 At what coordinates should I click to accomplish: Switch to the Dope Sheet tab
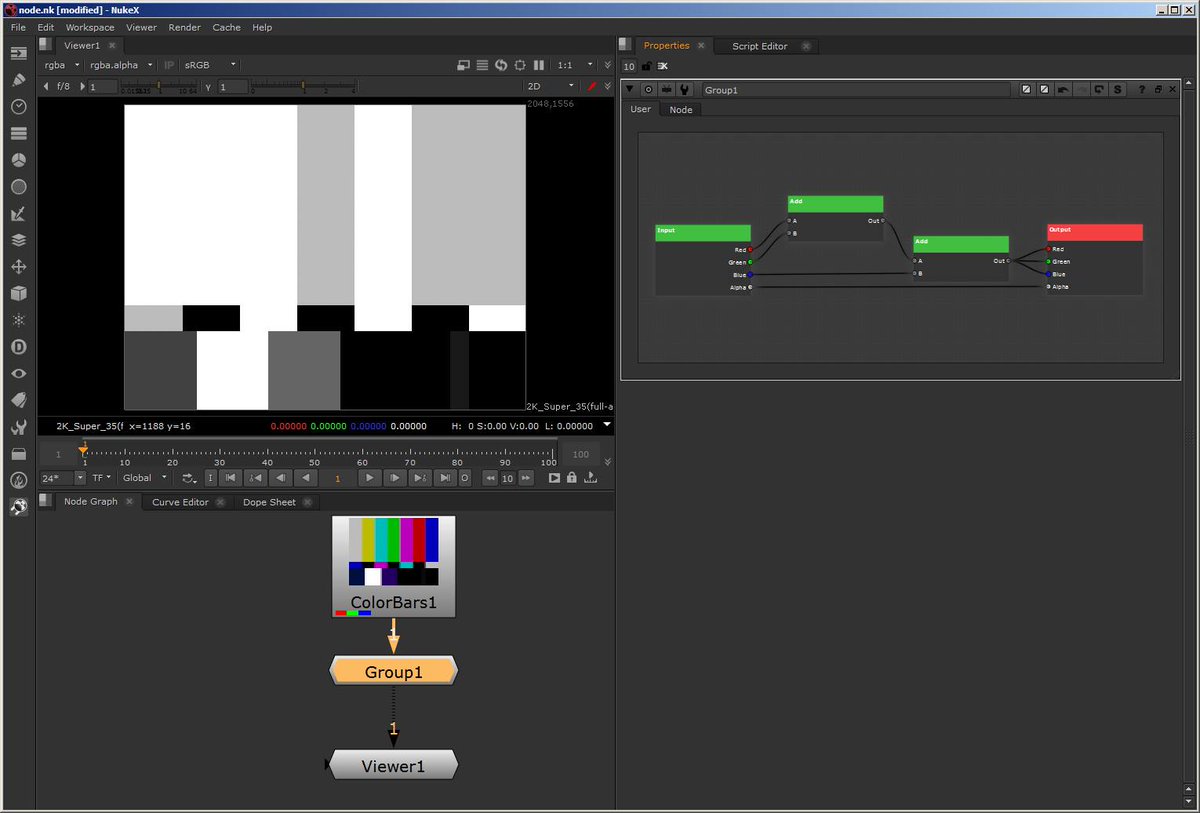coord(269,502)
